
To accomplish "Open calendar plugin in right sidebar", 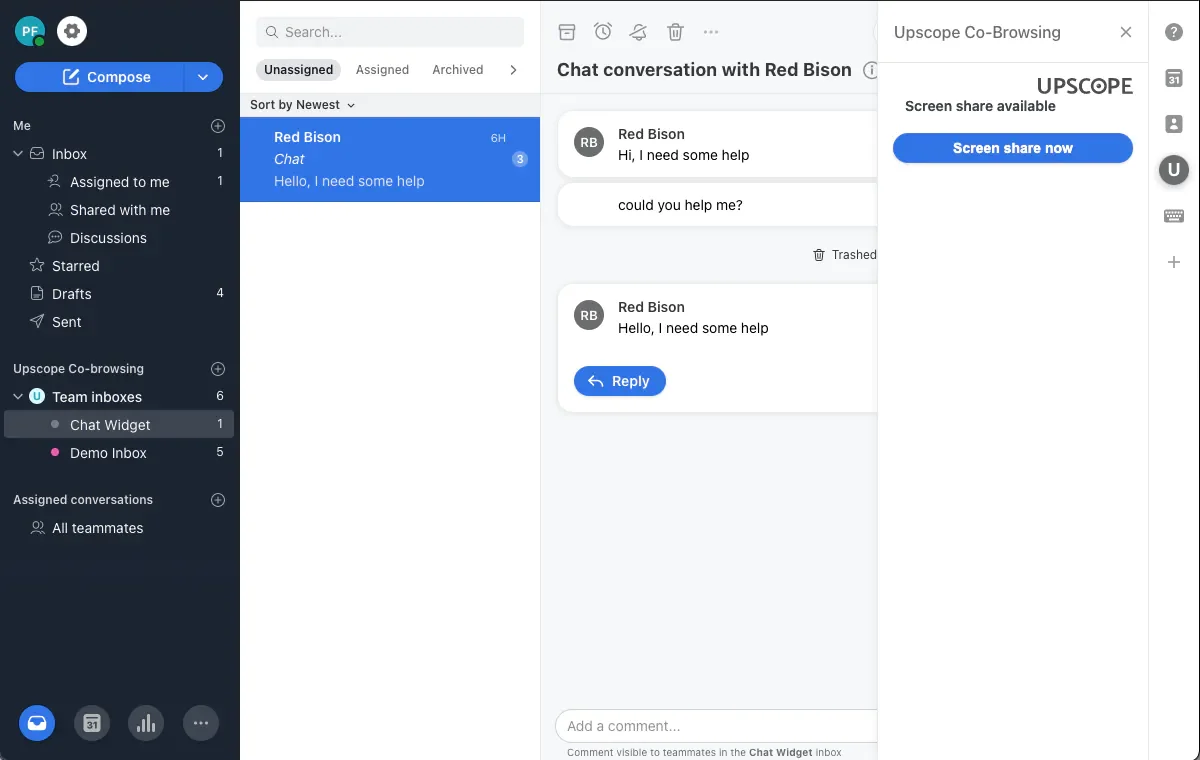I will (x=1174, y=78).
